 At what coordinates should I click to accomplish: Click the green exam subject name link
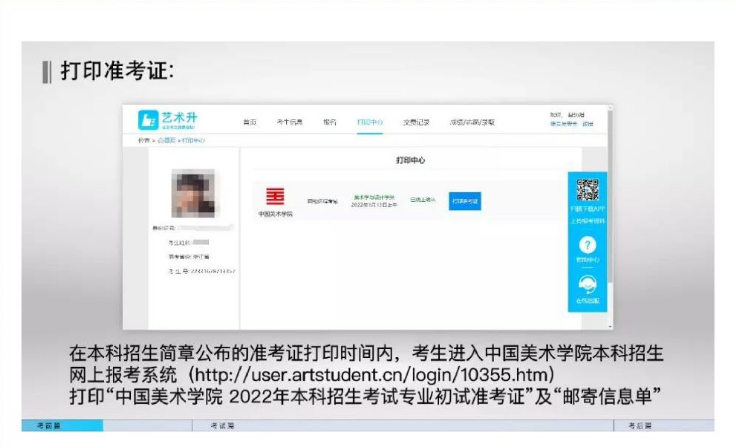tap(374, 197)
